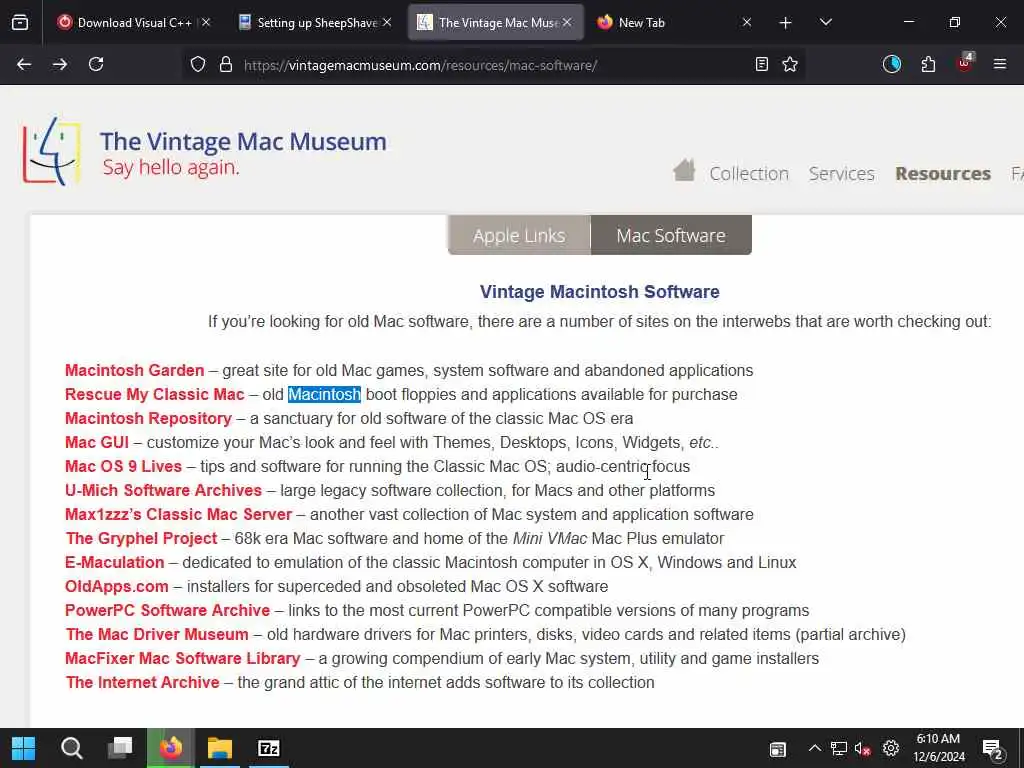Show hidden system tray icons
The image size is (1024, 768).
(x=814, y=748)
